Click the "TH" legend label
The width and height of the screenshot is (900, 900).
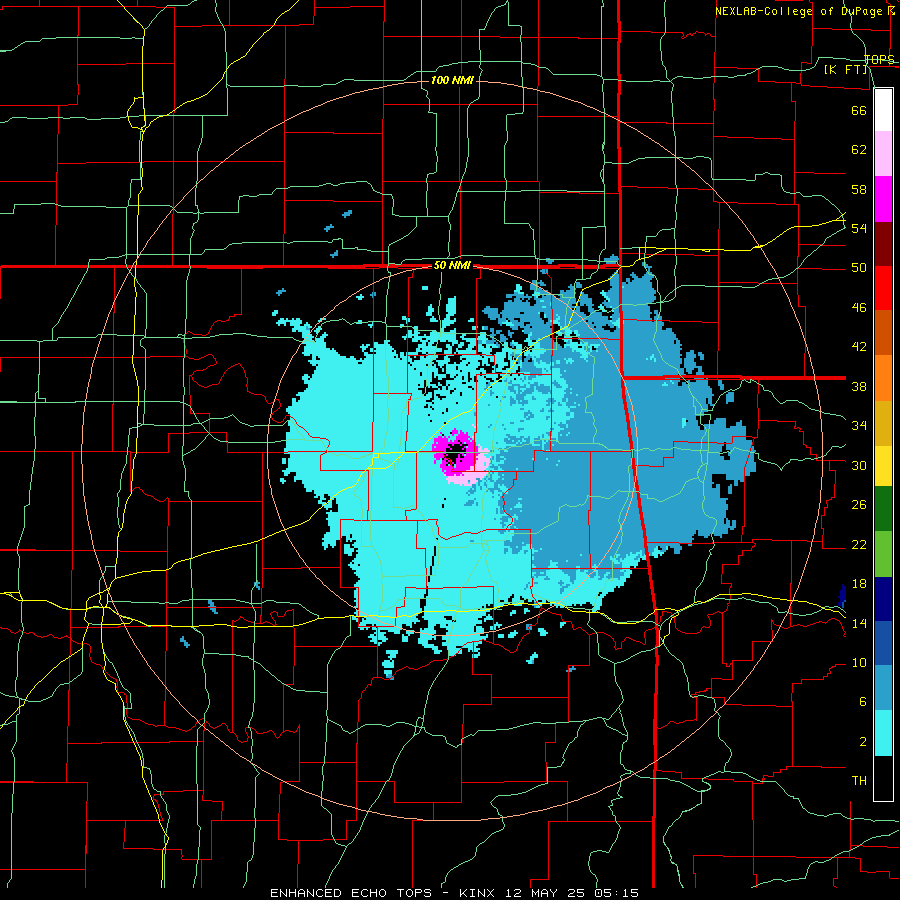859,781
